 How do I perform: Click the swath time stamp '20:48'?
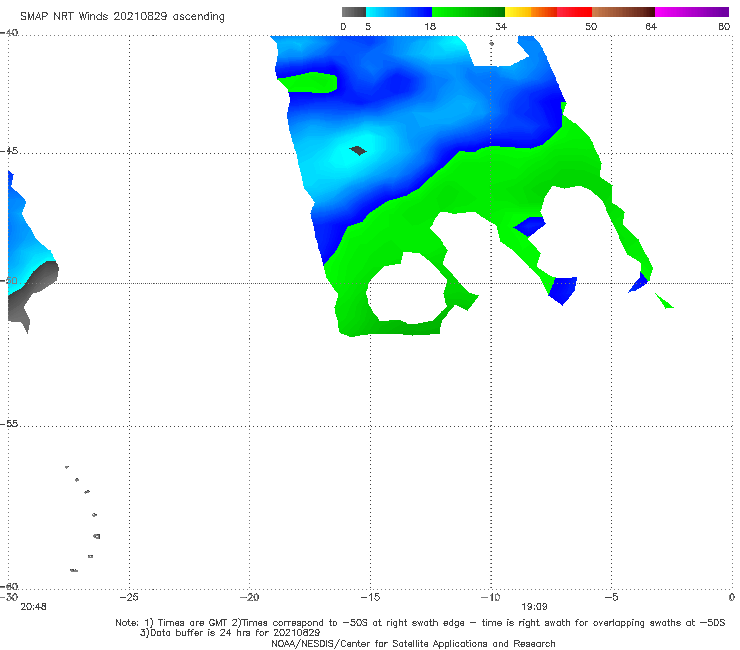33,607
